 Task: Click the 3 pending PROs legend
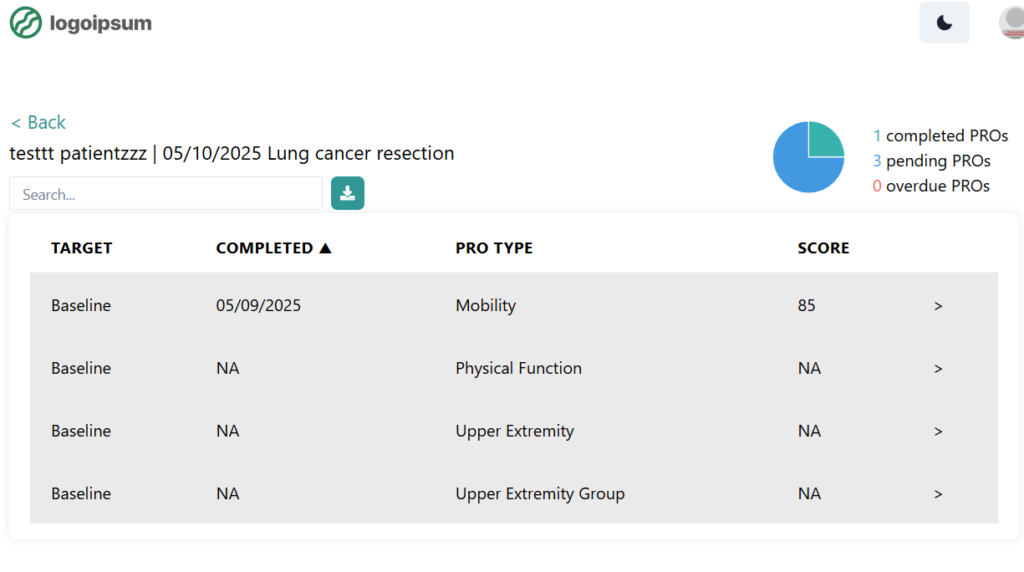point(932,161)
